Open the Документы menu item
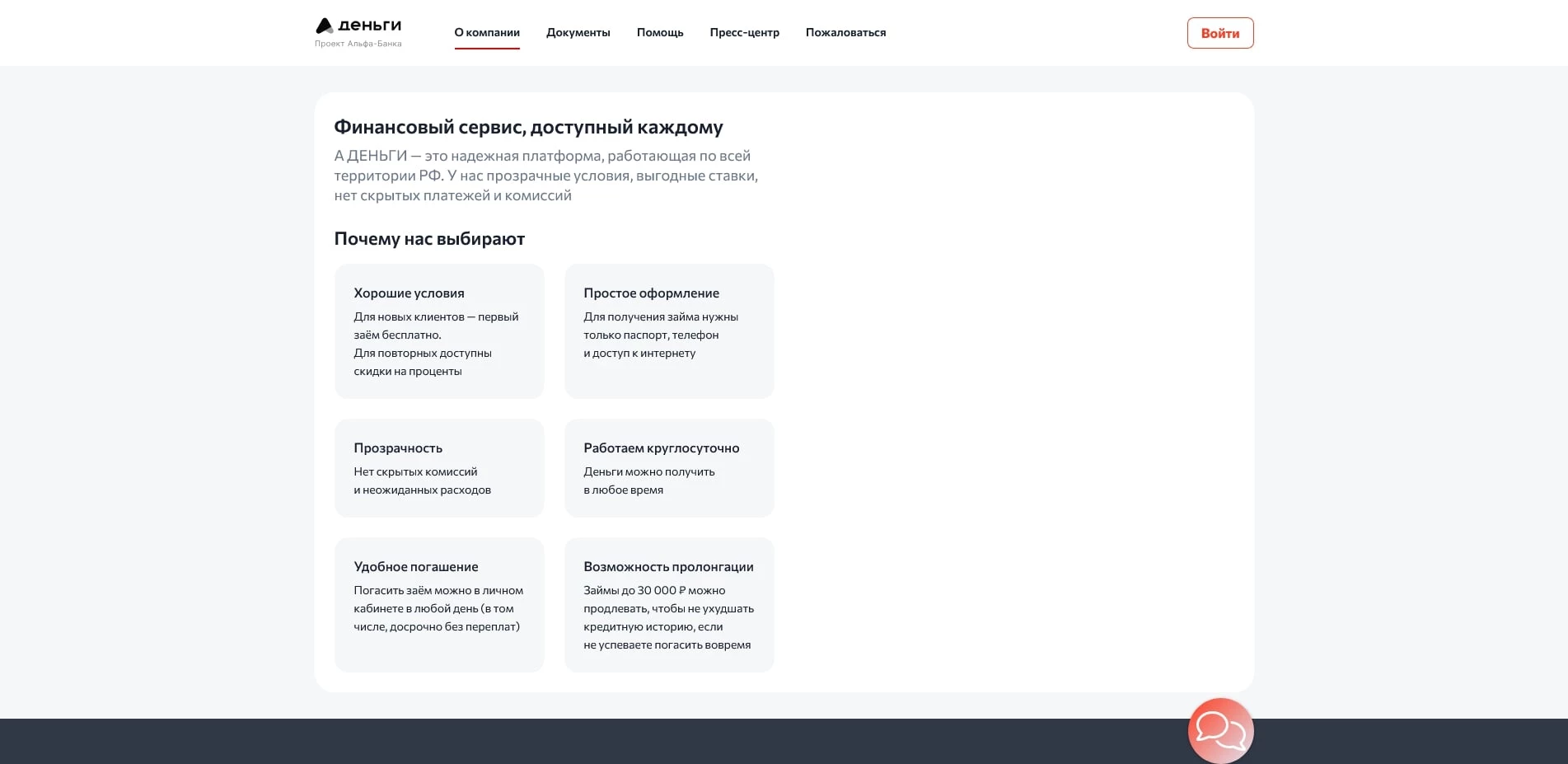 578,32
